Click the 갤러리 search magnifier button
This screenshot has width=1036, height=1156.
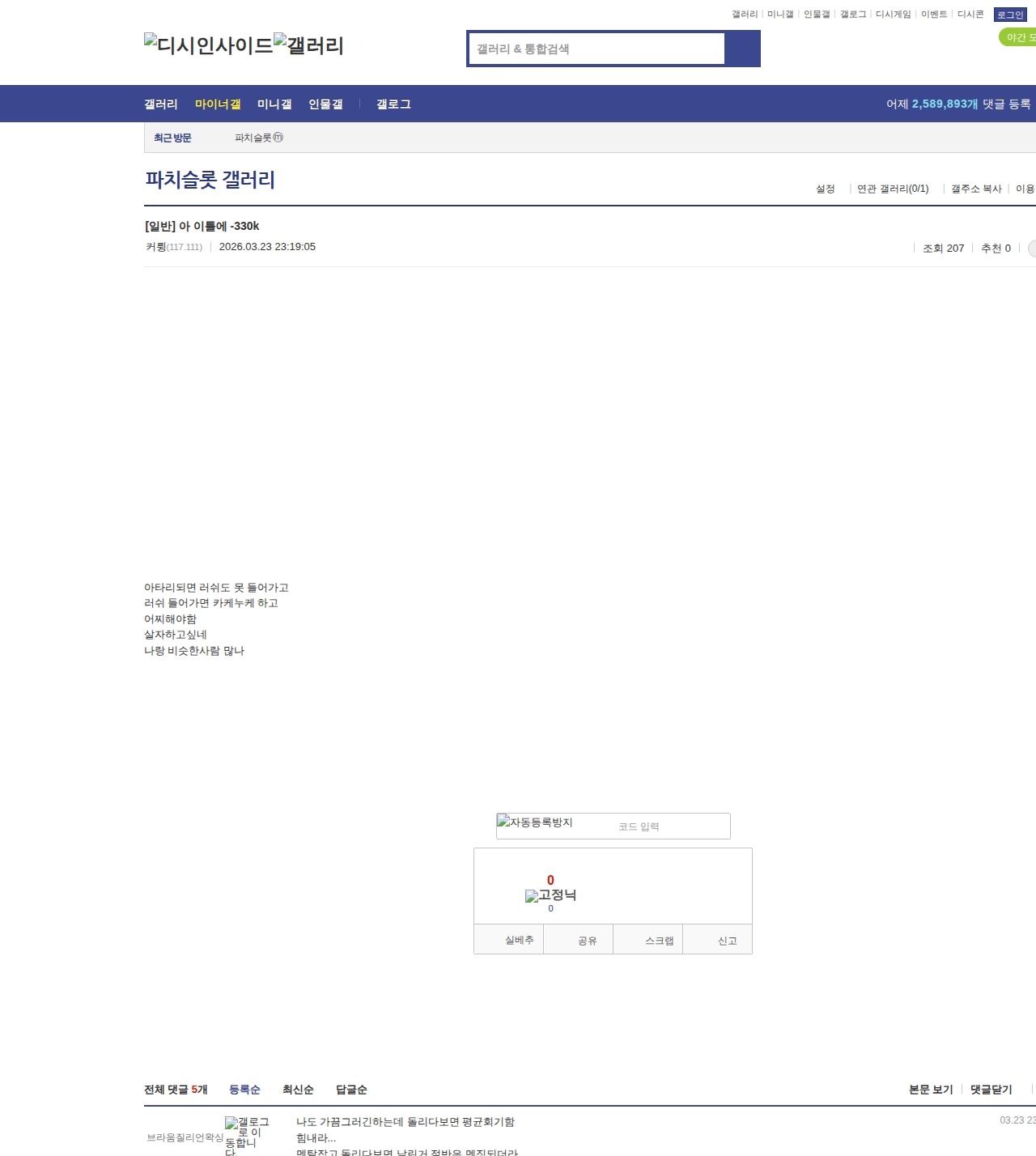(742, 48)
